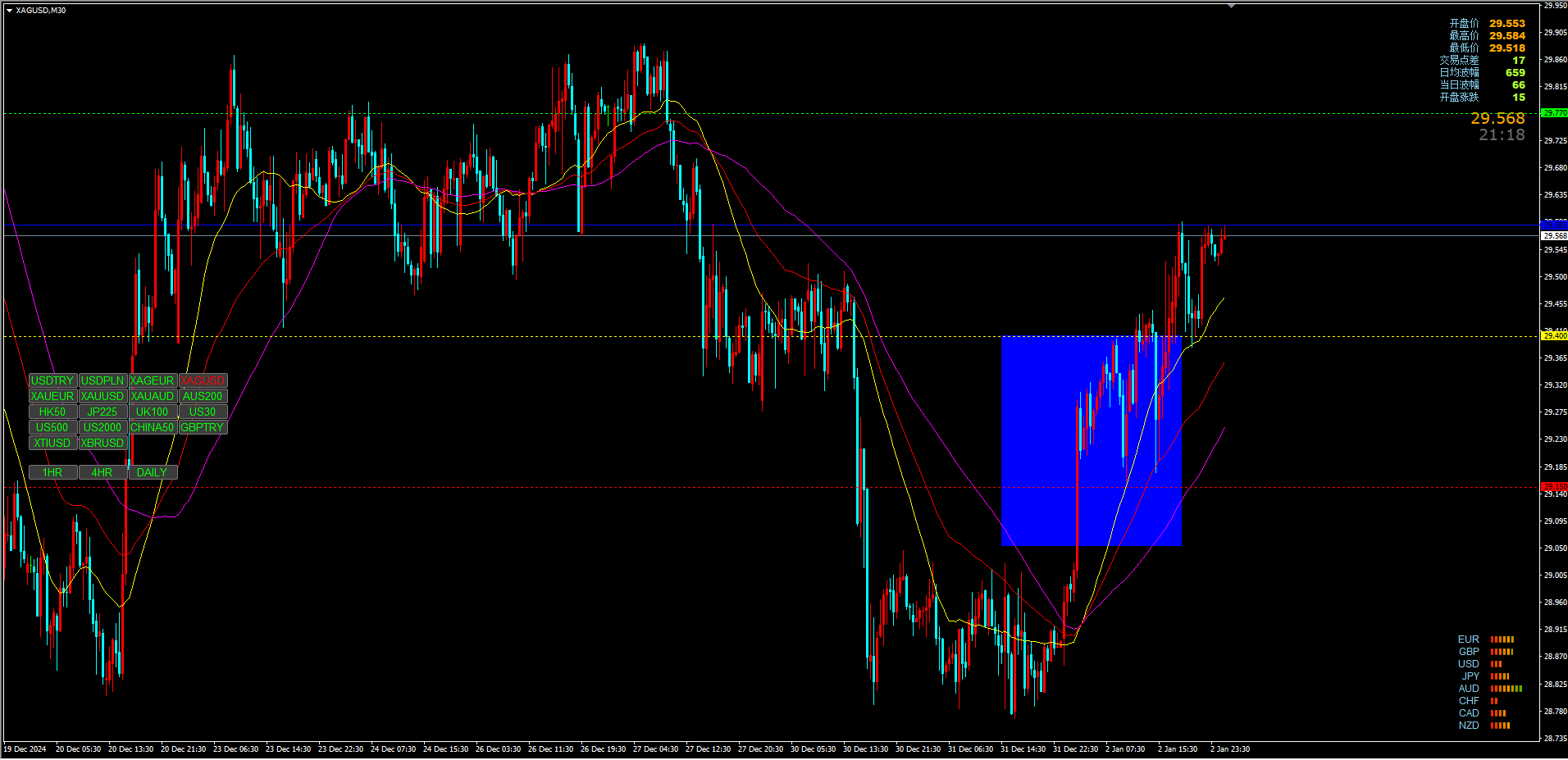Set timeframe to DAILY
This screenshot has height=760, width=1568.
(x=153, y=472)
